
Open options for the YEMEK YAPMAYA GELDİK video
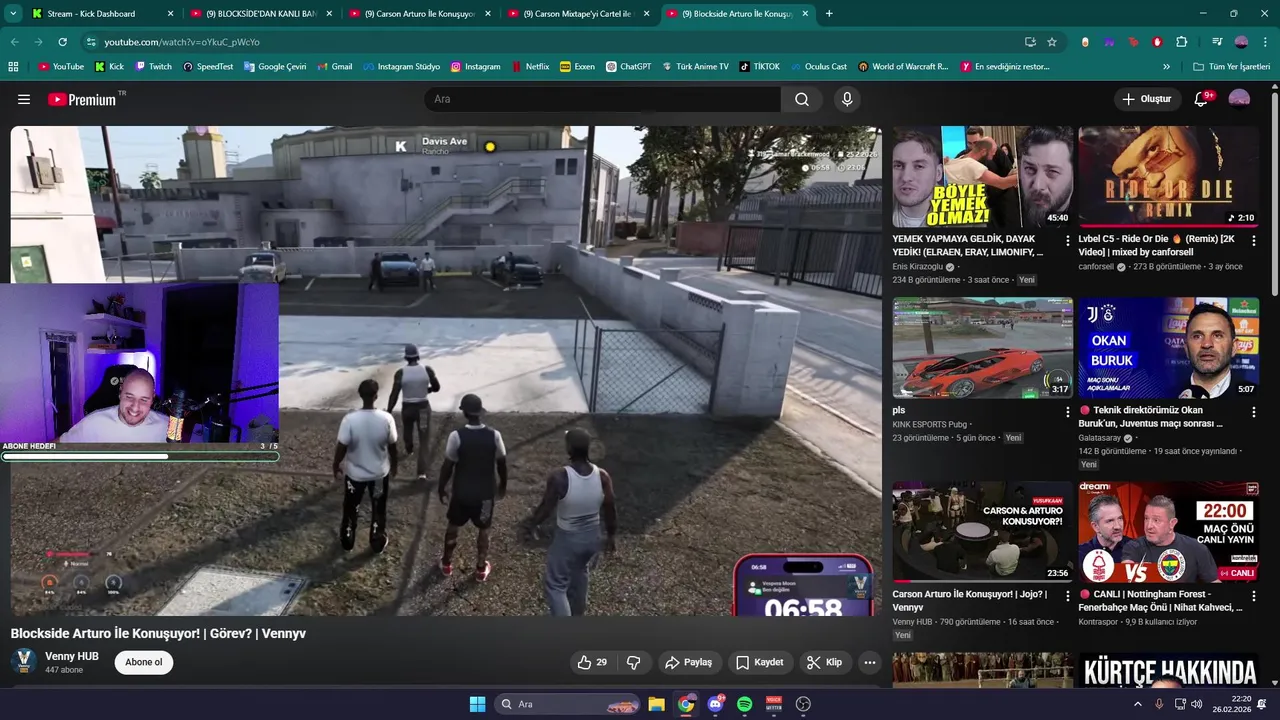click(x=1067, y=240)
